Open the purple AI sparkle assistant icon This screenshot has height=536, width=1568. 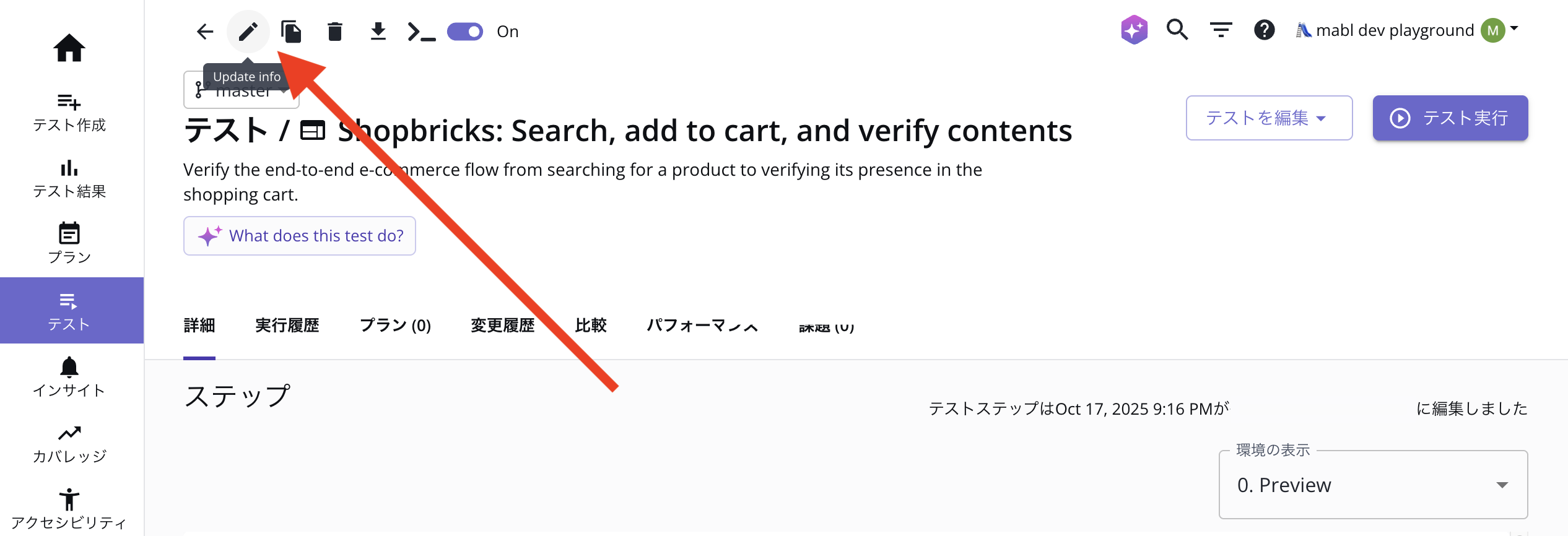tap(1134, 30)
